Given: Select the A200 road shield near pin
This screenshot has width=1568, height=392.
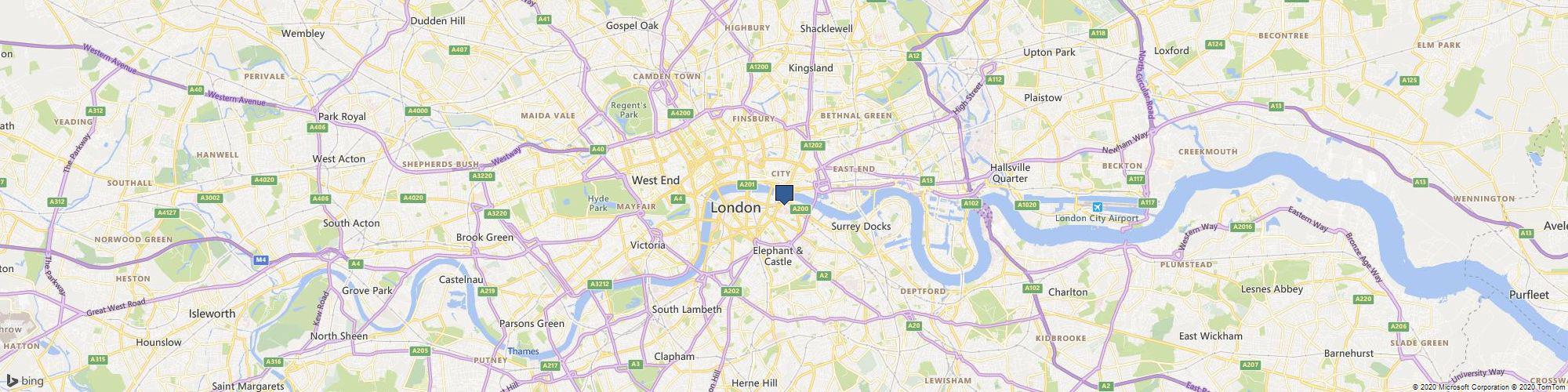Looking at the screenshot, I should (800, 209).
